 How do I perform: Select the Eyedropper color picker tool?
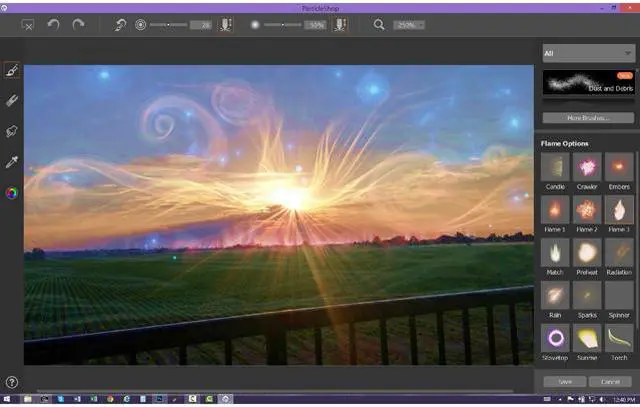point(11,162)
